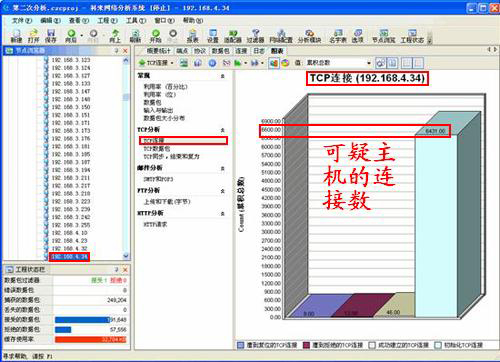Viewport: 500px width, 362px height.
Task: Click the 向上 (Up) toolbar icon
Action: point(115,36)
